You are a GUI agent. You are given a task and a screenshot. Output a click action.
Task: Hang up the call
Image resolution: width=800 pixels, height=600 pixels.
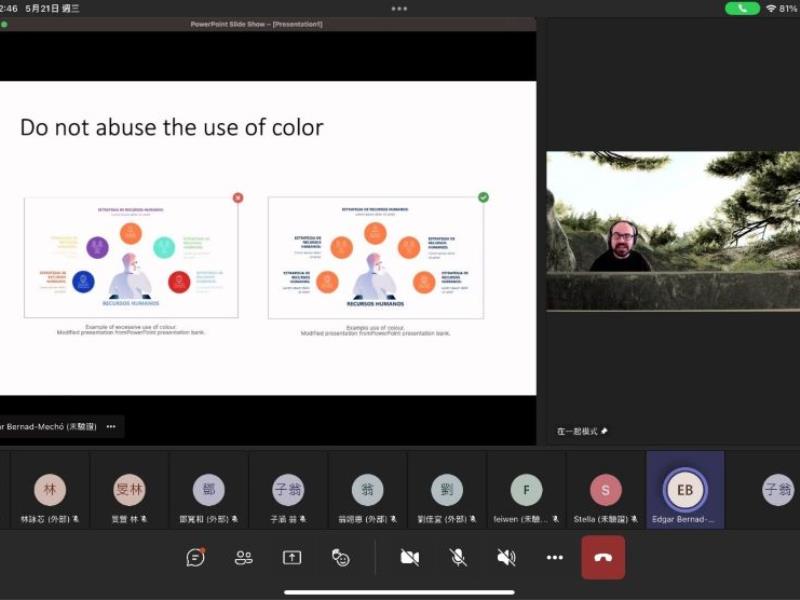click(x=603, y=558)
